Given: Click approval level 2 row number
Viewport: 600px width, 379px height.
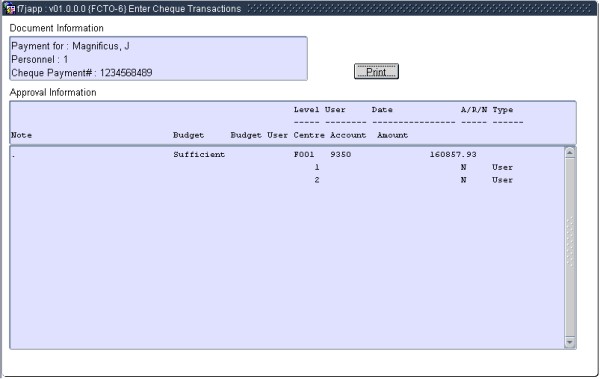Looking at the screenshot, I should click(x=317, y=180).
